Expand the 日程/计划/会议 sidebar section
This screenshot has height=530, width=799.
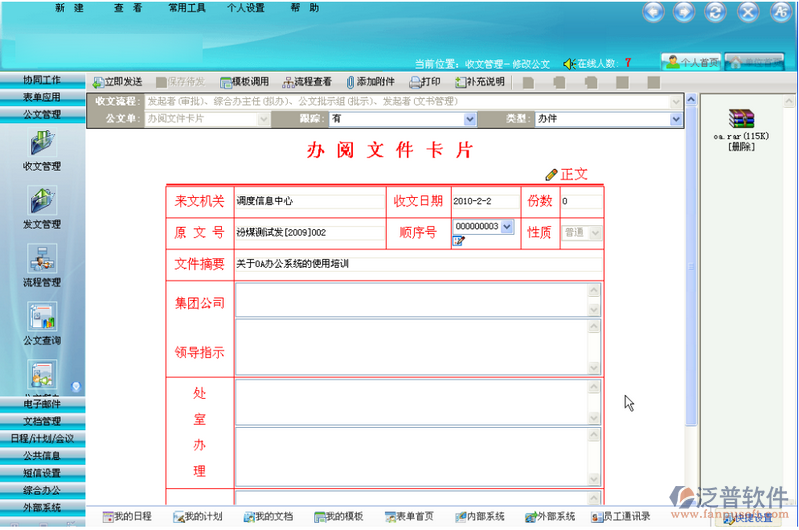[x=42, y=439]
